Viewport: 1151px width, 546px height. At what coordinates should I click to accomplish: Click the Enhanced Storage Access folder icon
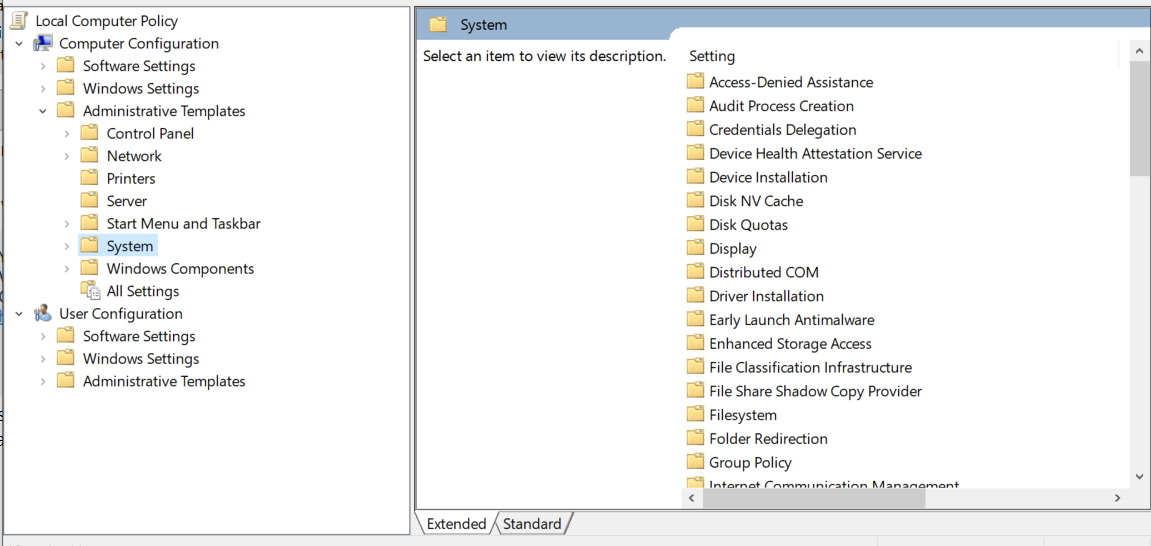click(695, 343)
